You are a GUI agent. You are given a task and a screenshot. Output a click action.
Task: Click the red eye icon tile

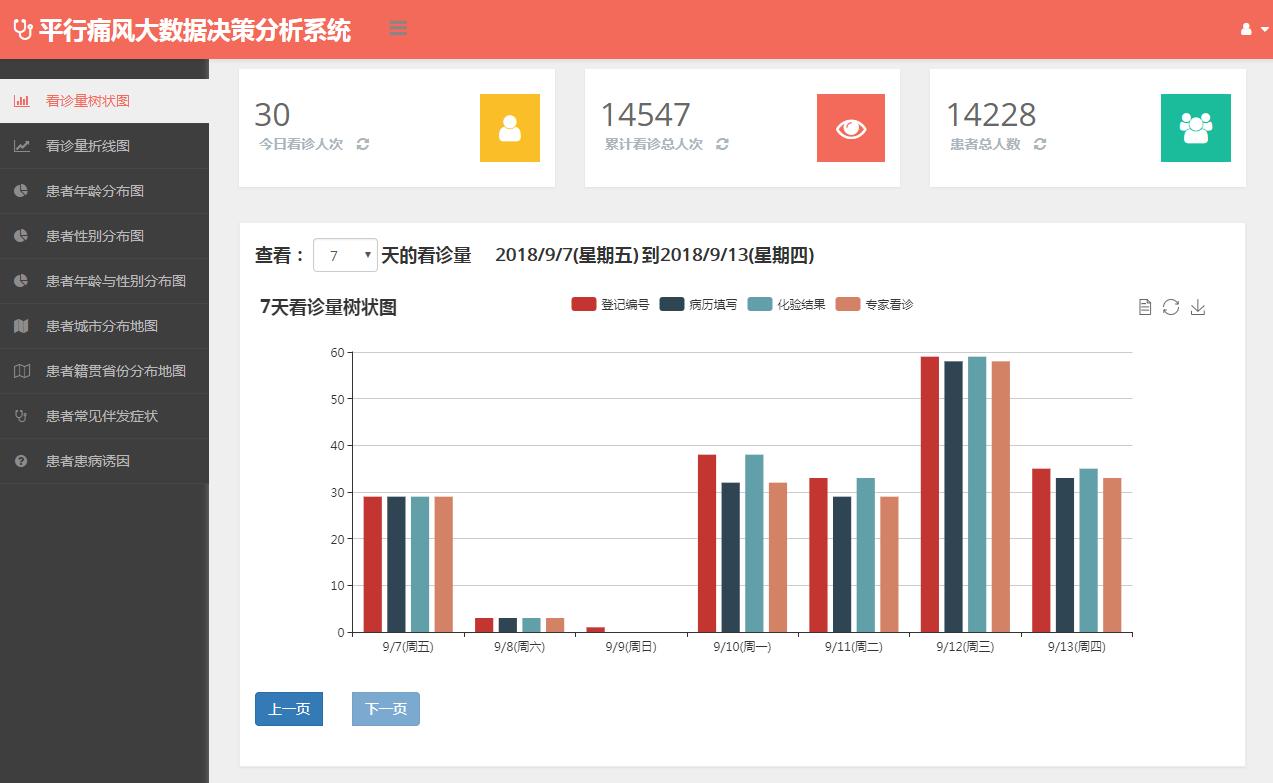(851, 128)
